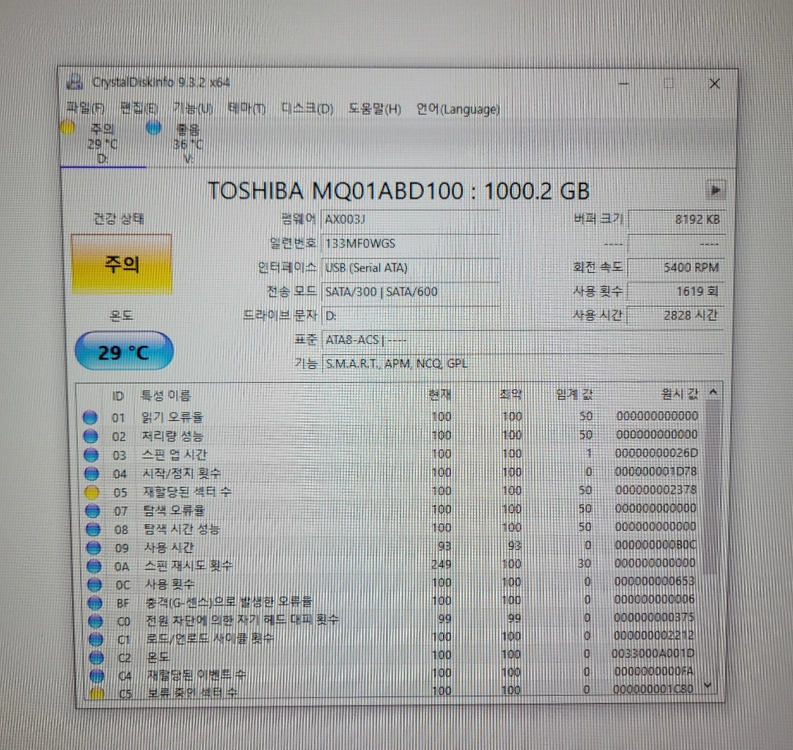
Task: Select the 재할당된 섹터 수 attribute name
Action: (x=187, y=492)
